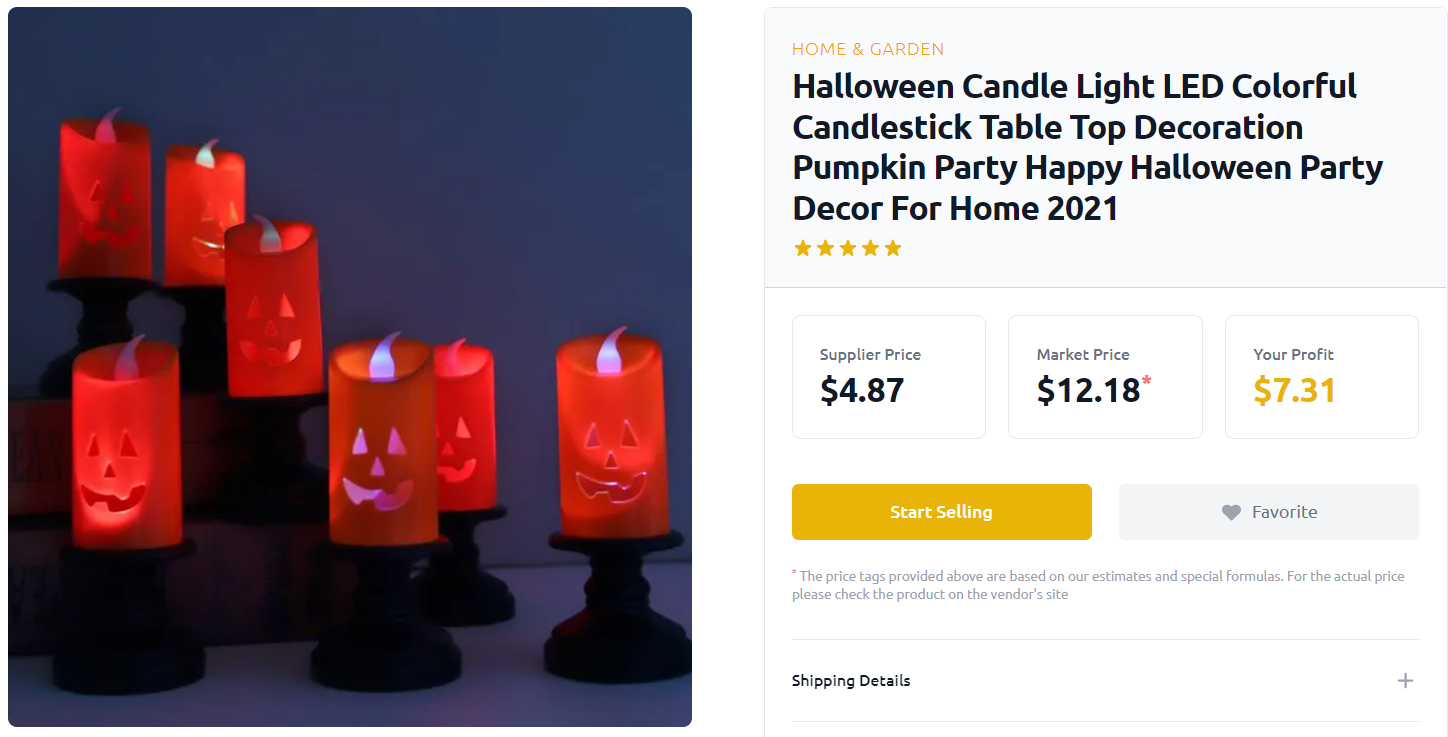Select the second rating star
The height and width of the screenshot is (737, 1448).
point(825,247)
